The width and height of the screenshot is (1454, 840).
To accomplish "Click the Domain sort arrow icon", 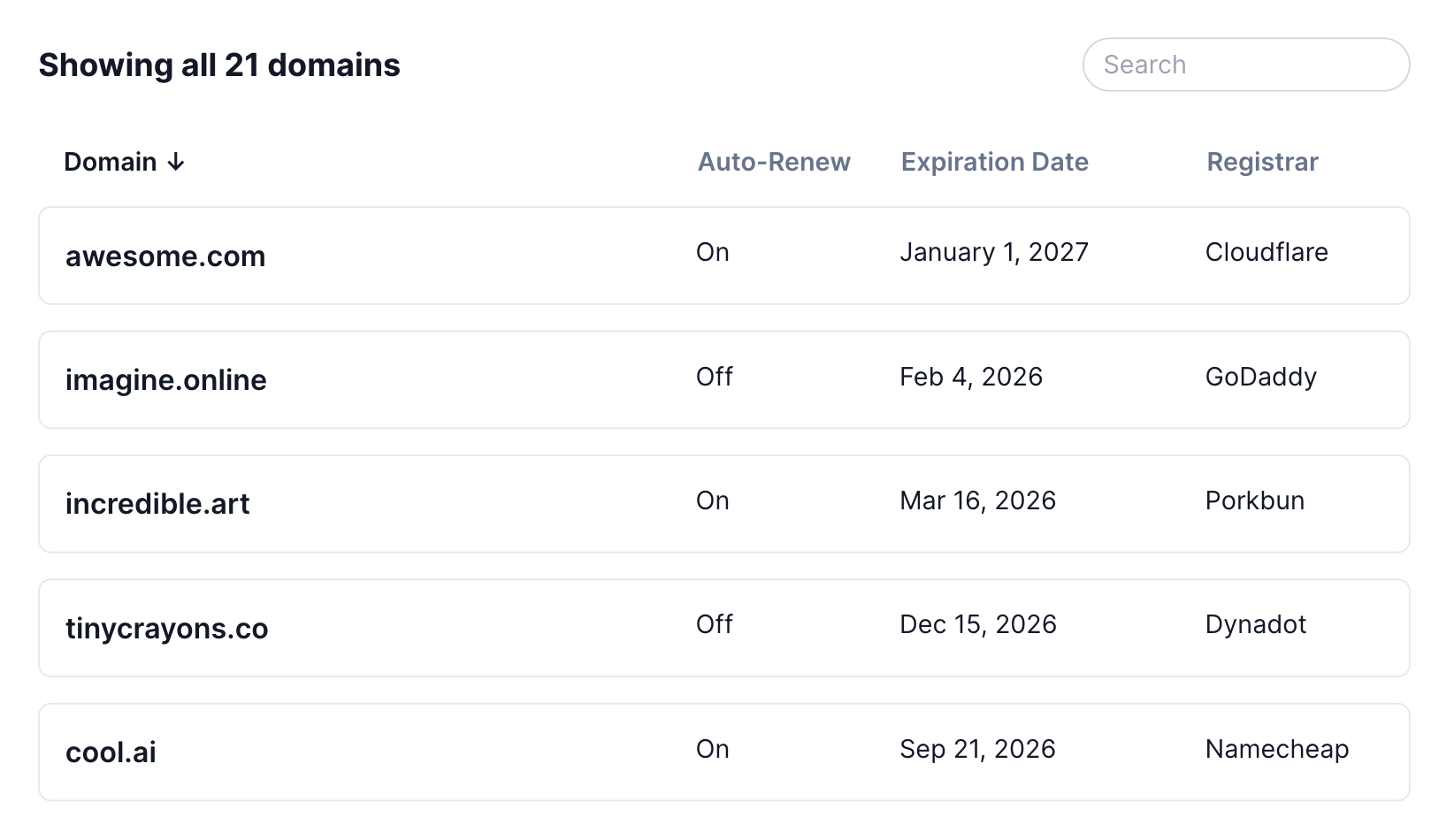I will [x=176, y=162].
